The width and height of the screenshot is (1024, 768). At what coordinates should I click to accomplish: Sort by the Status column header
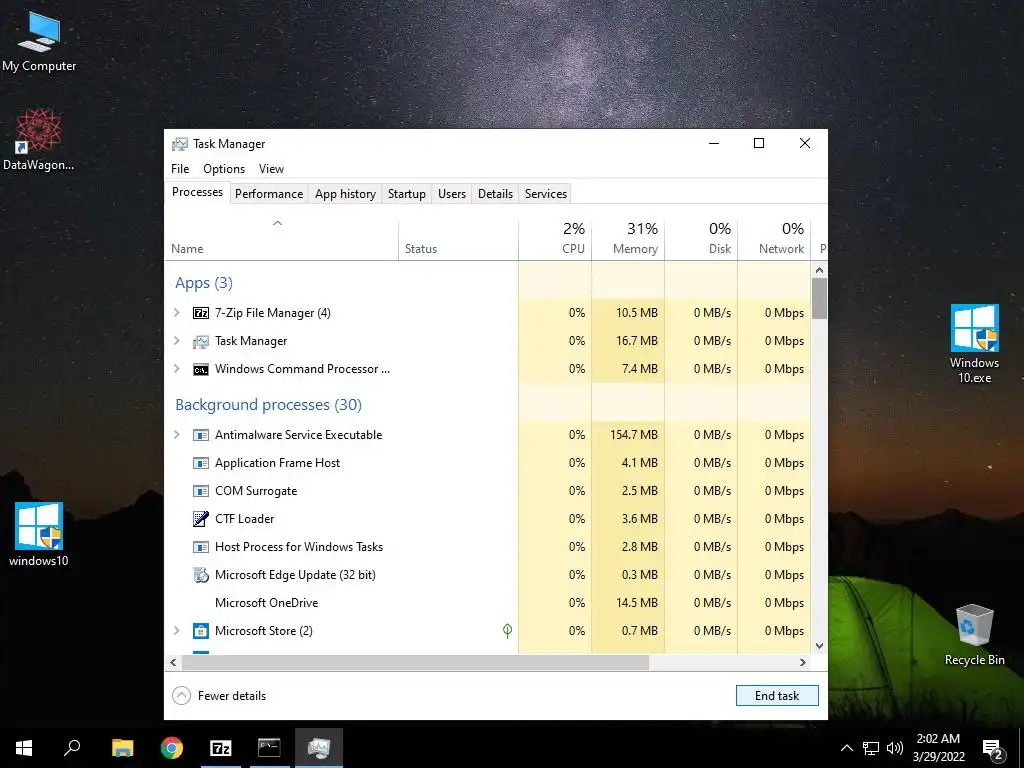[x=458, y=240]
